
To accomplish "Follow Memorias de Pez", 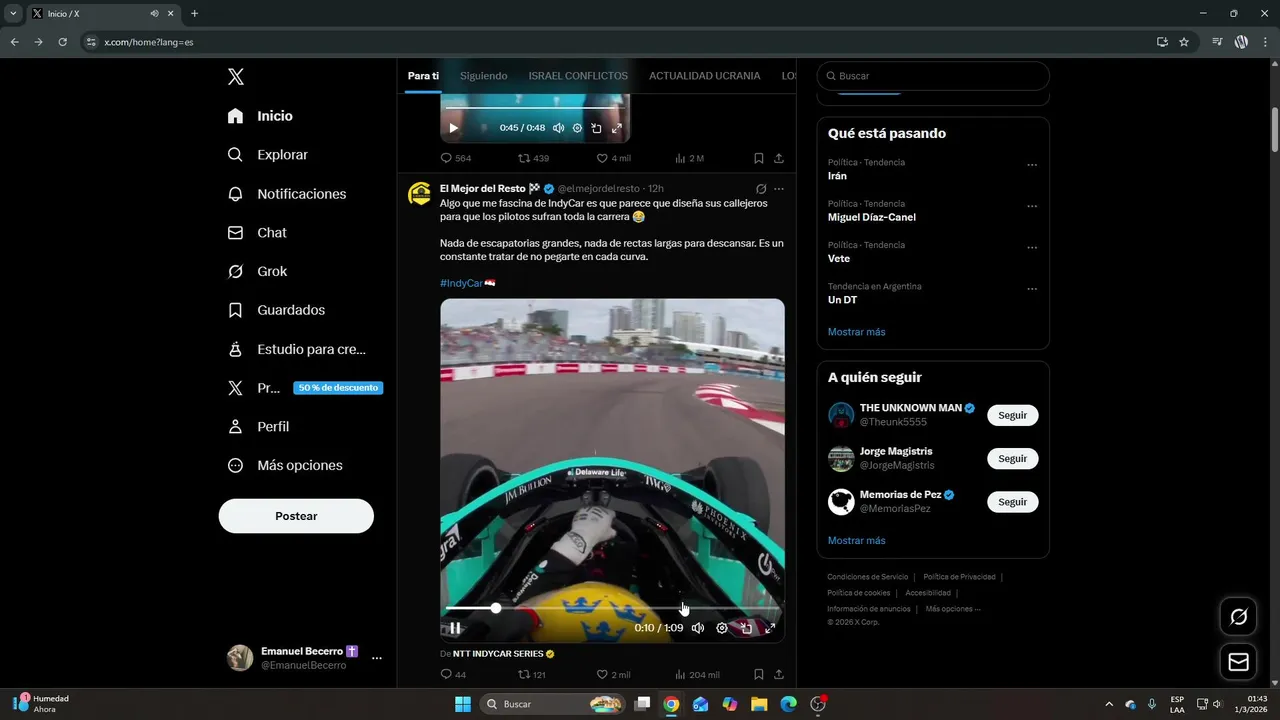I will 1012,502.
